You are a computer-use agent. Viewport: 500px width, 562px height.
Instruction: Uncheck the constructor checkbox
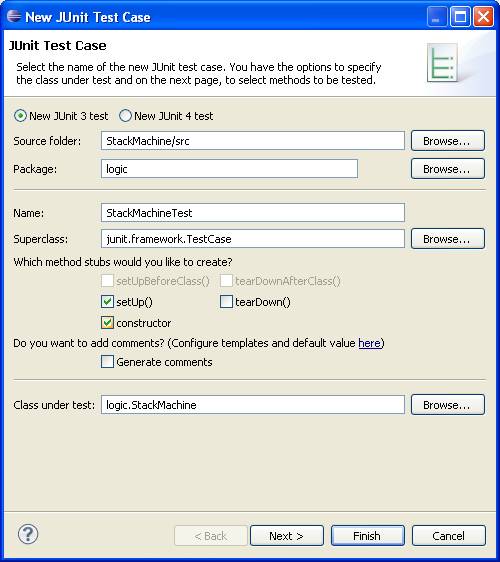pos(107,323)
